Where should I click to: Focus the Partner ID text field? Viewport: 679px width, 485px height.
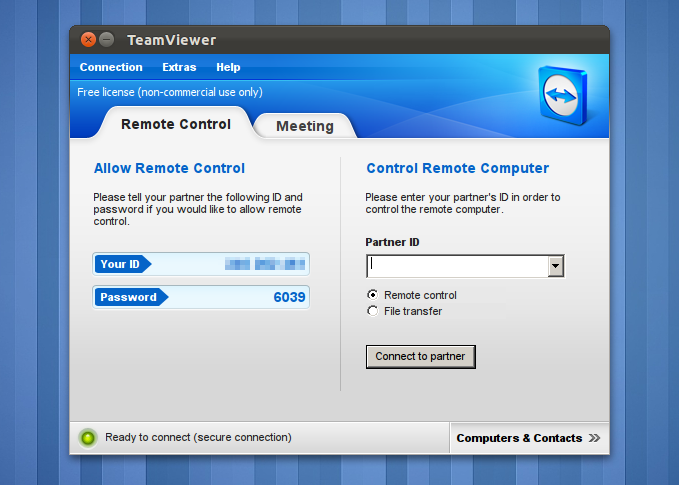456,266
